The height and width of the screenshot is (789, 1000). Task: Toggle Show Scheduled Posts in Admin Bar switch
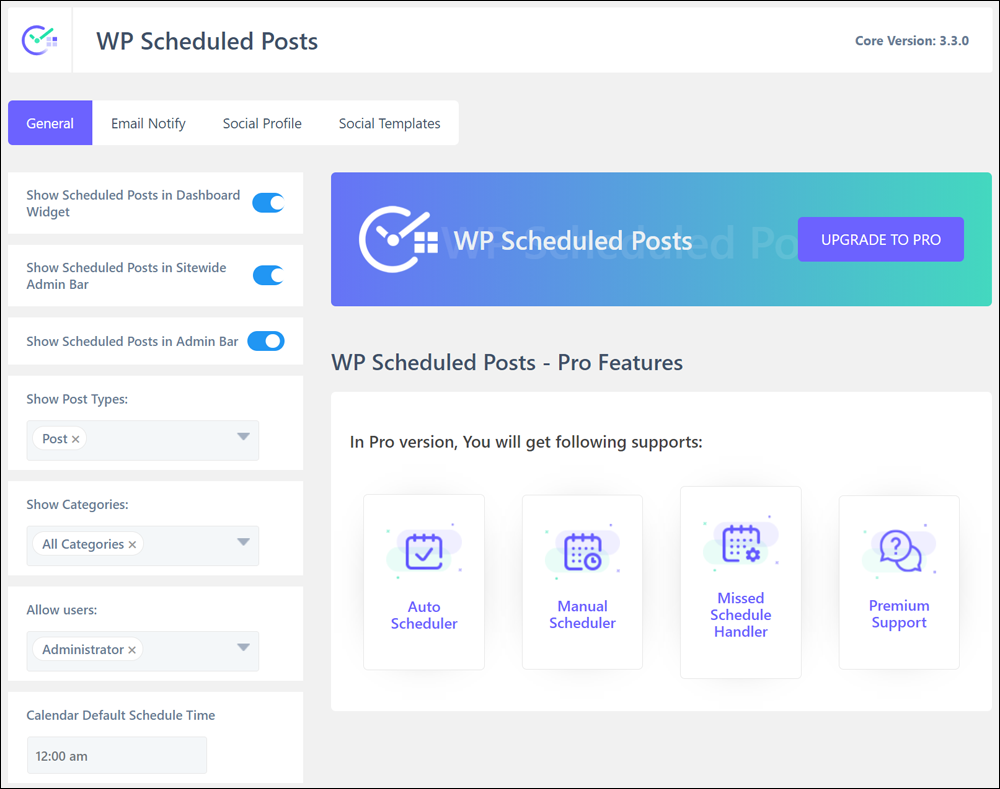coord(266,341)
